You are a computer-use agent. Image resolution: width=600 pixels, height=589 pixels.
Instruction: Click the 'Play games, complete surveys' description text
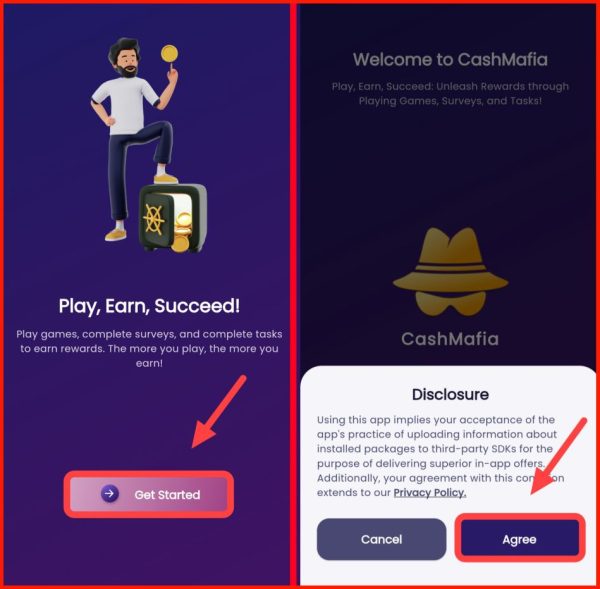point(149,348)
